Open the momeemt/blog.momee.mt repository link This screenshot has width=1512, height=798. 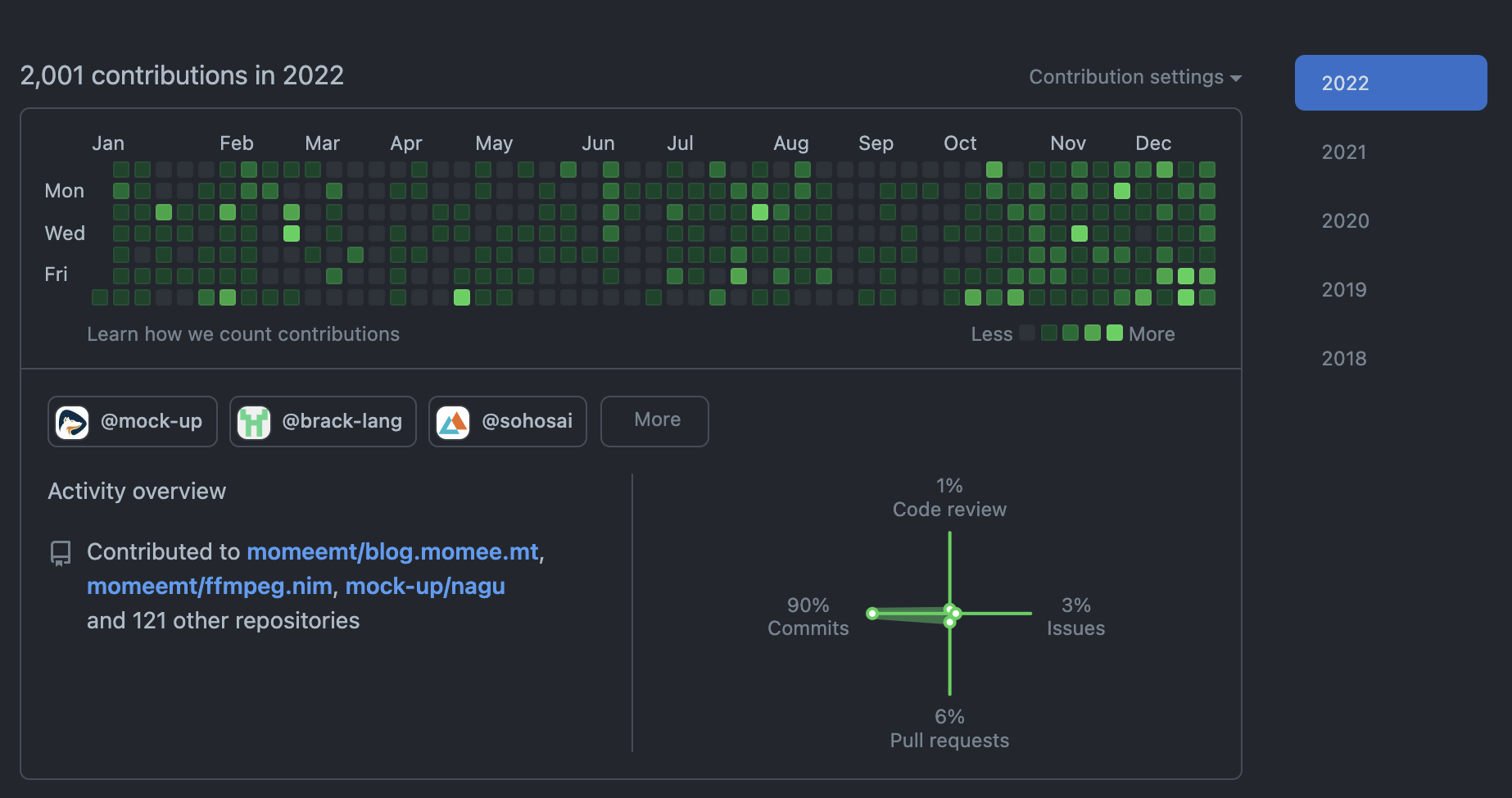(392, 551)
